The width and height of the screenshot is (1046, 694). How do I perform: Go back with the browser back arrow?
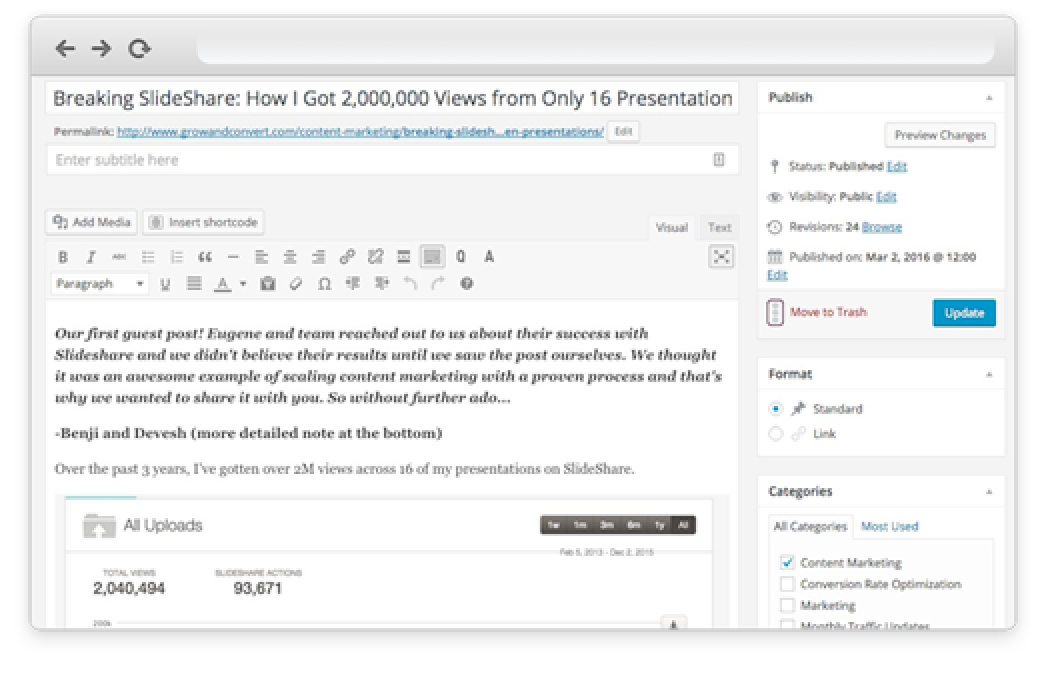tap(65, 48)
